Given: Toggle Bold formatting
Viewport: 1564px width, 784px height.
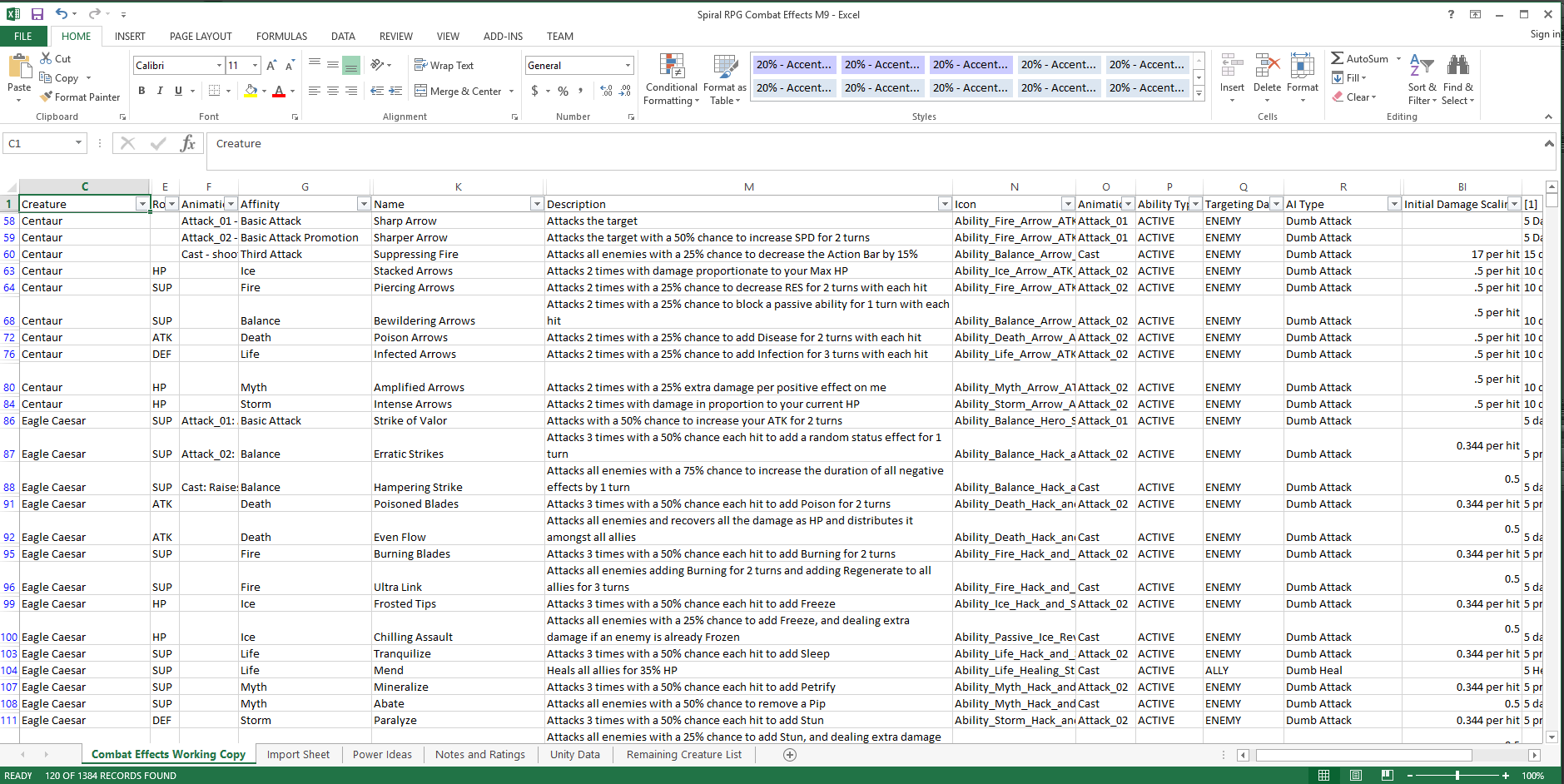Looking at the screenshot, I should tap(142, 91).
